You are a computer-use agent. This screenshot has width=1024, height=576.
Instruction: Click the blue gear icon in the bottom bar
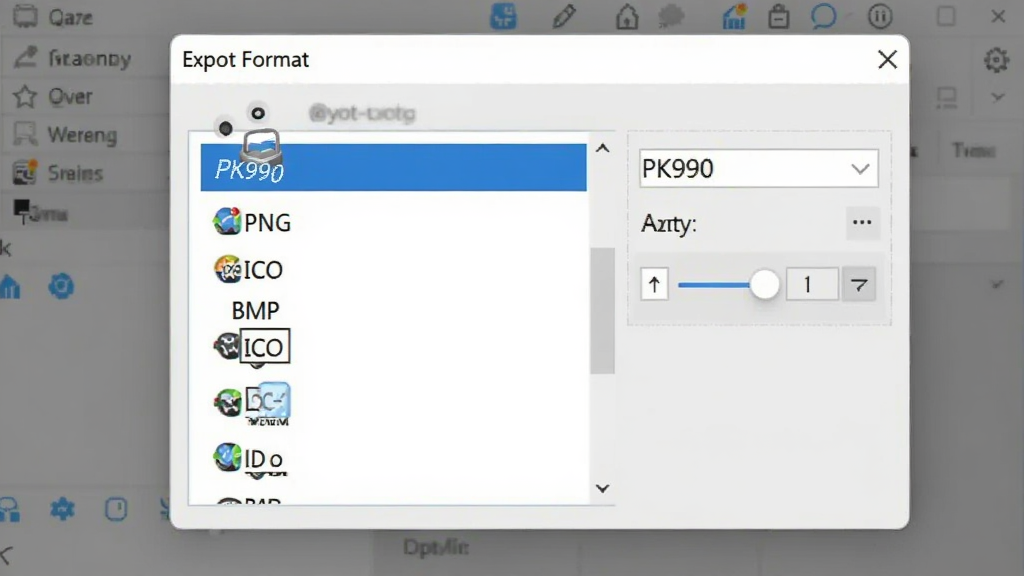[63, 509]
